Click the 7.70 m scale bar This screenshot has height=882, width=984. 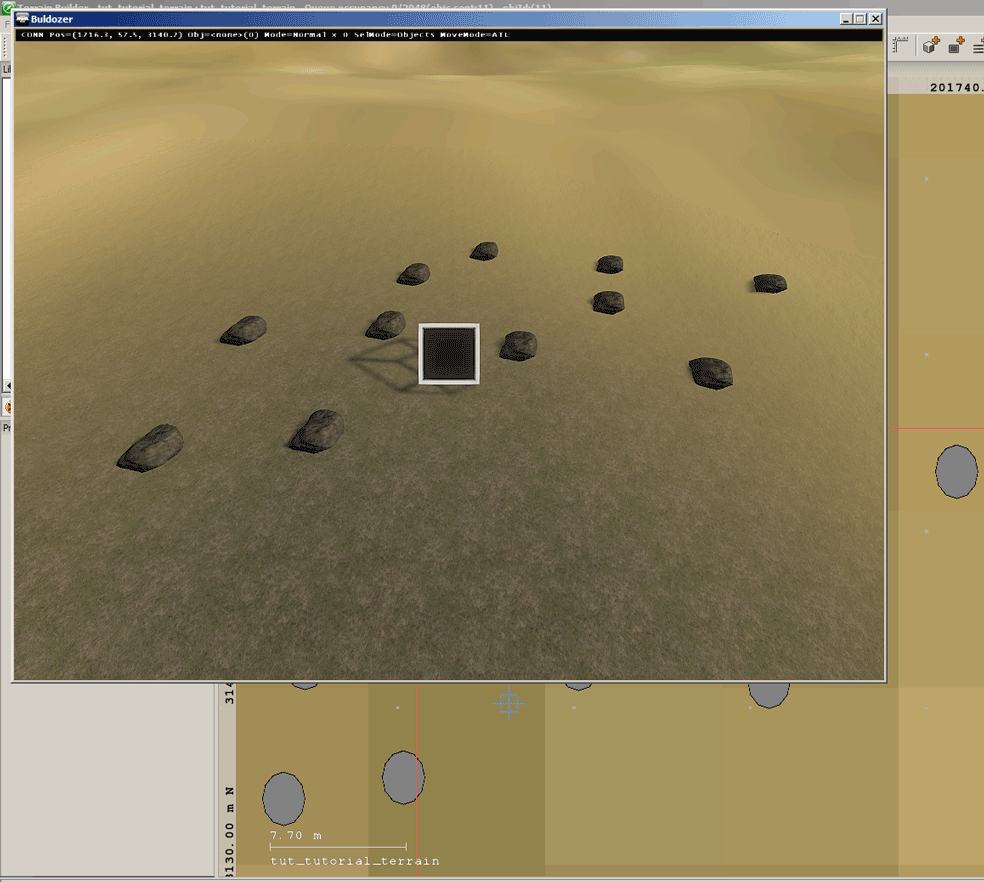tap(337, 847)
